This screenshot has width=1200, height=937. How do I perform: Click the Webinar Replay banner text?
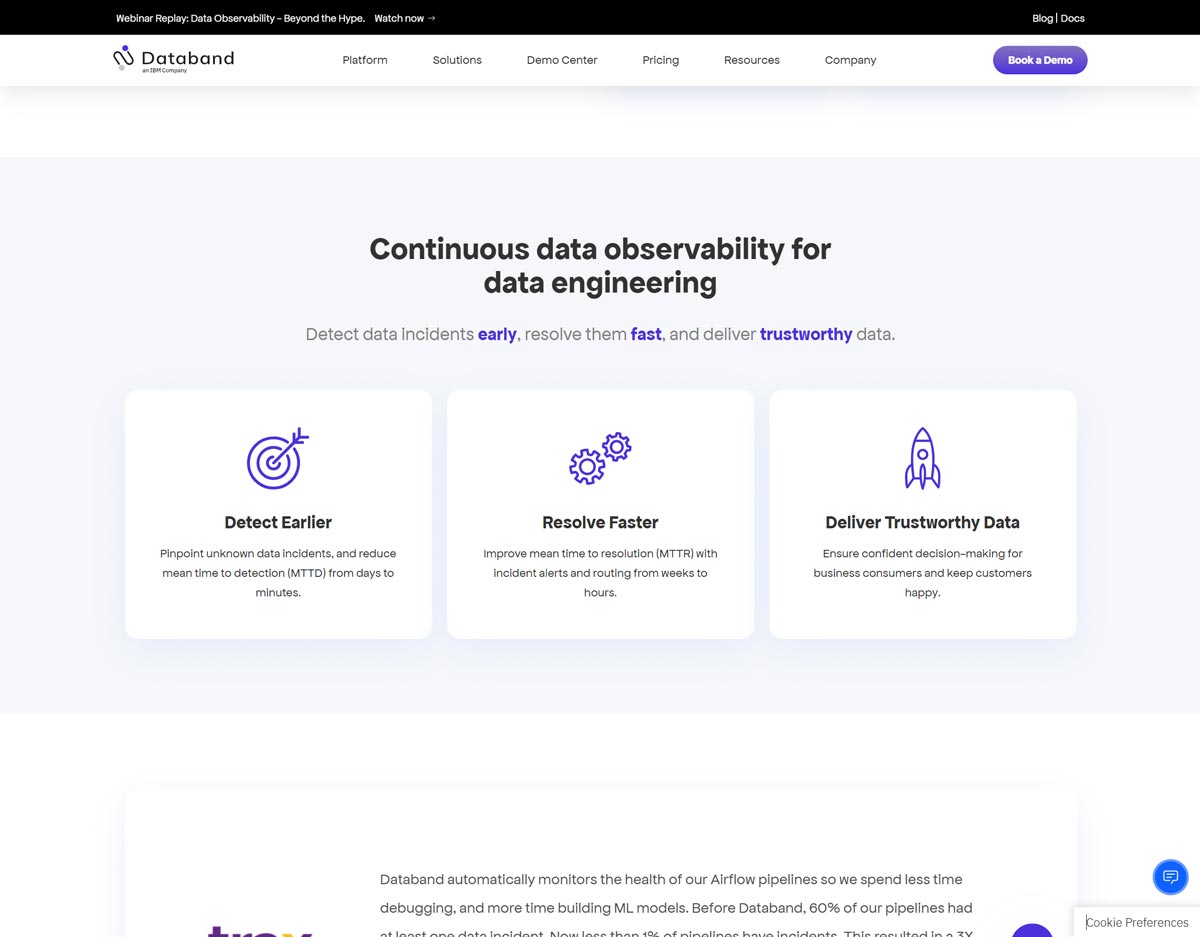[240, 18]
